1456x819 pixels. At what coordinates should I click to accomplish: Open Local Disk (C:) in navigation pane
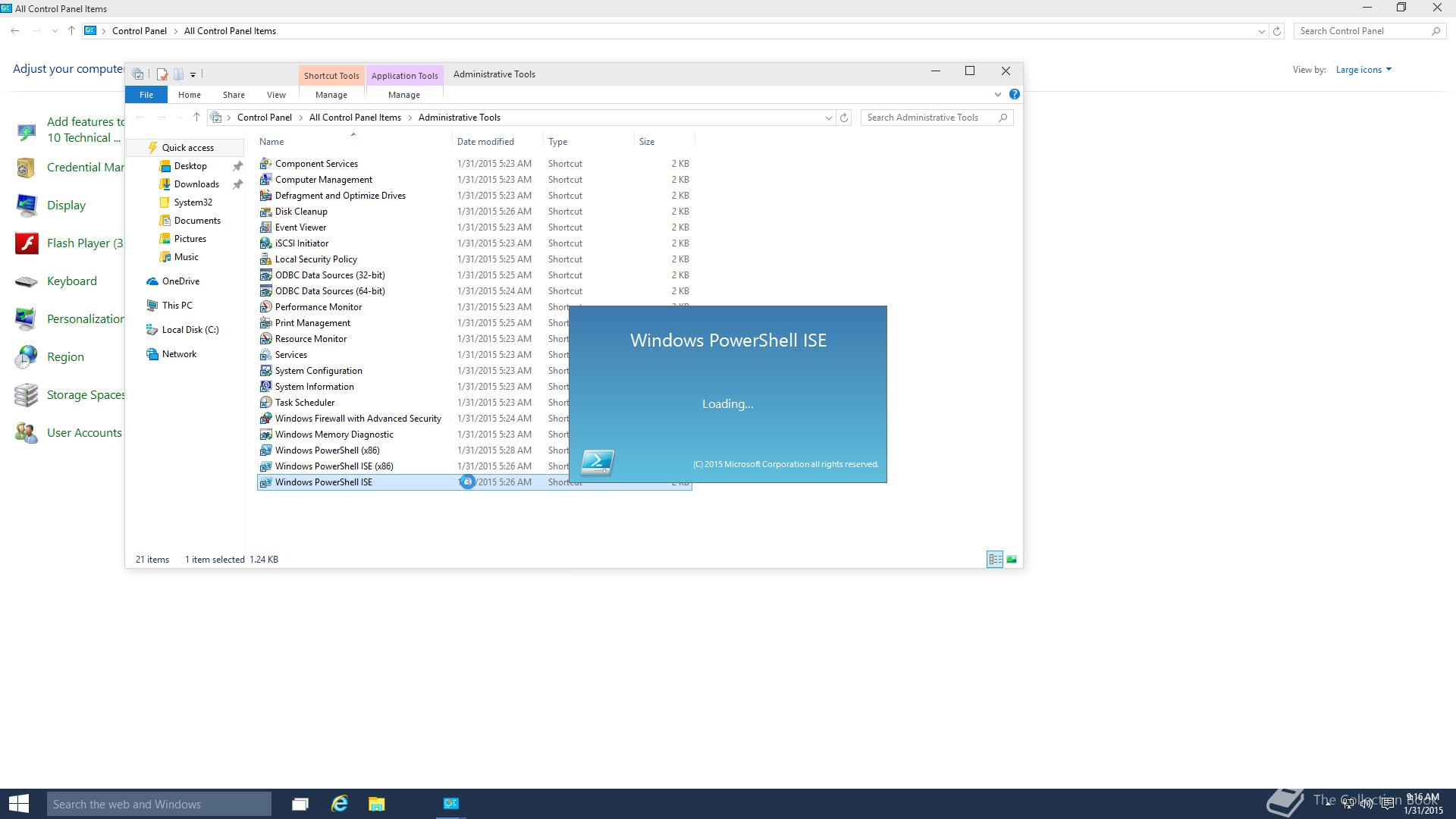(x=190, y=330)
